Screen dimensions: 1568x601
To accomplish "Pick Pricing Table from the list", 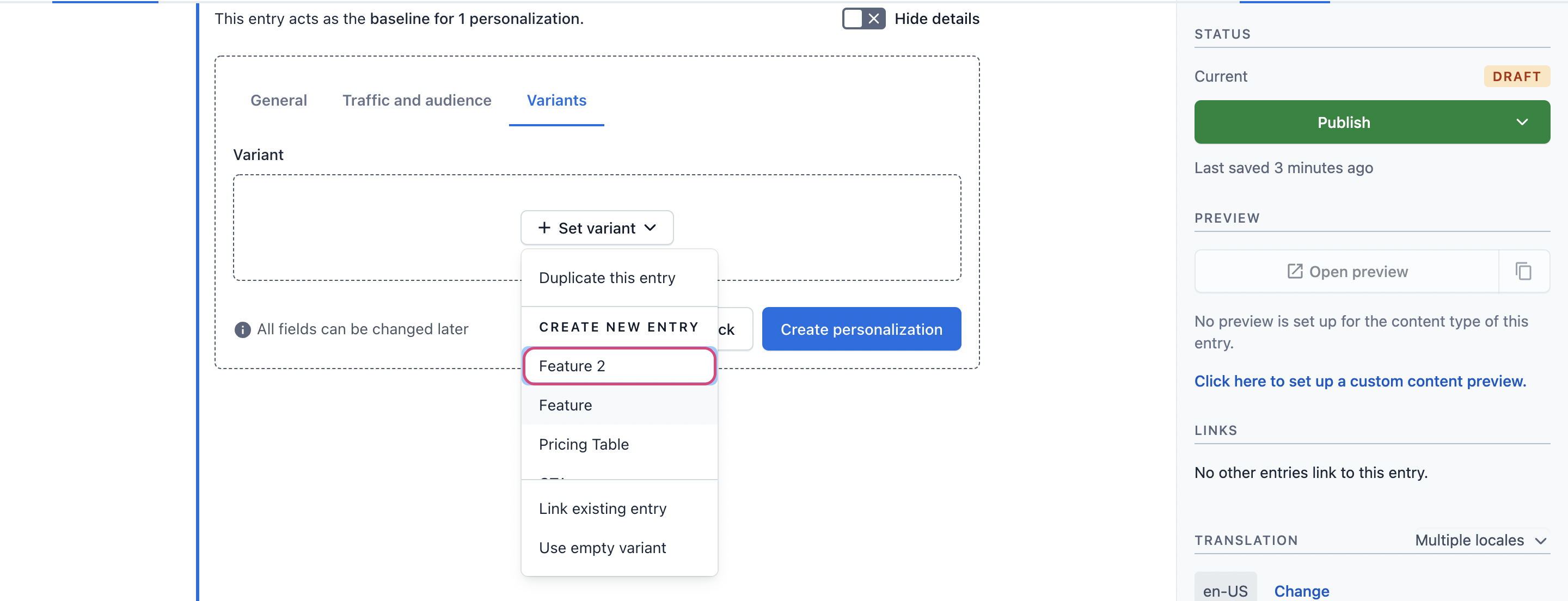I will click(x=619, y=445).
